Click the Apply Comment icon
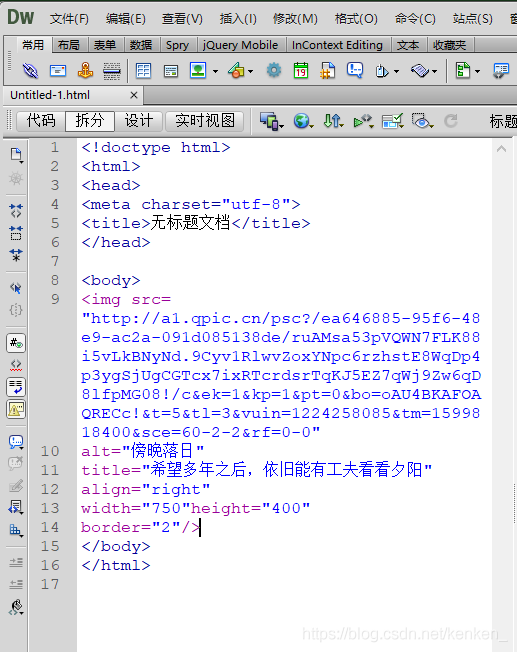Image resolution: width=517 pixels, height=652 pixels. tap(16, 442)
